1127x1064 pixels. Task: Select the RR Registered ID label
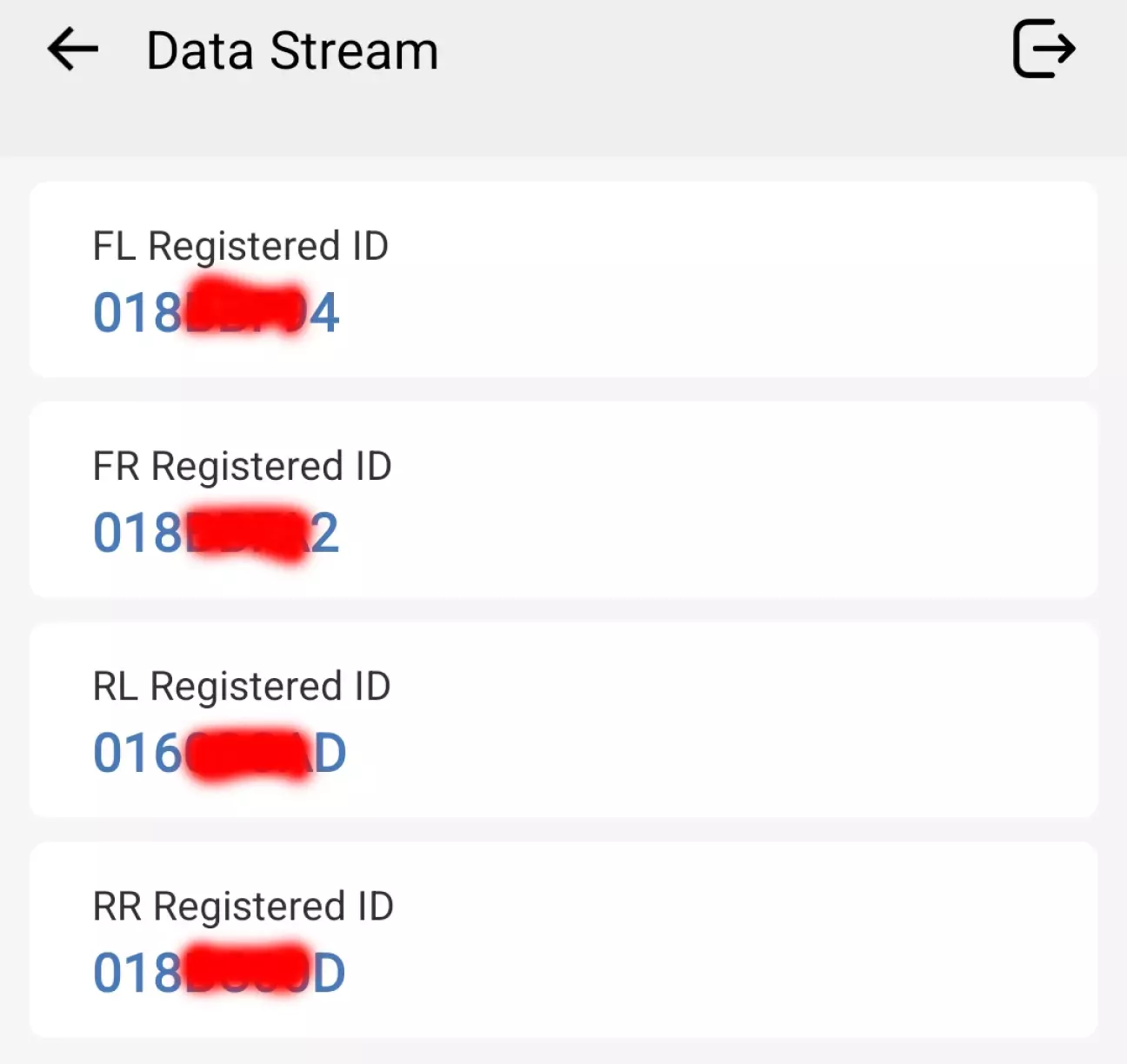[243, 907]
